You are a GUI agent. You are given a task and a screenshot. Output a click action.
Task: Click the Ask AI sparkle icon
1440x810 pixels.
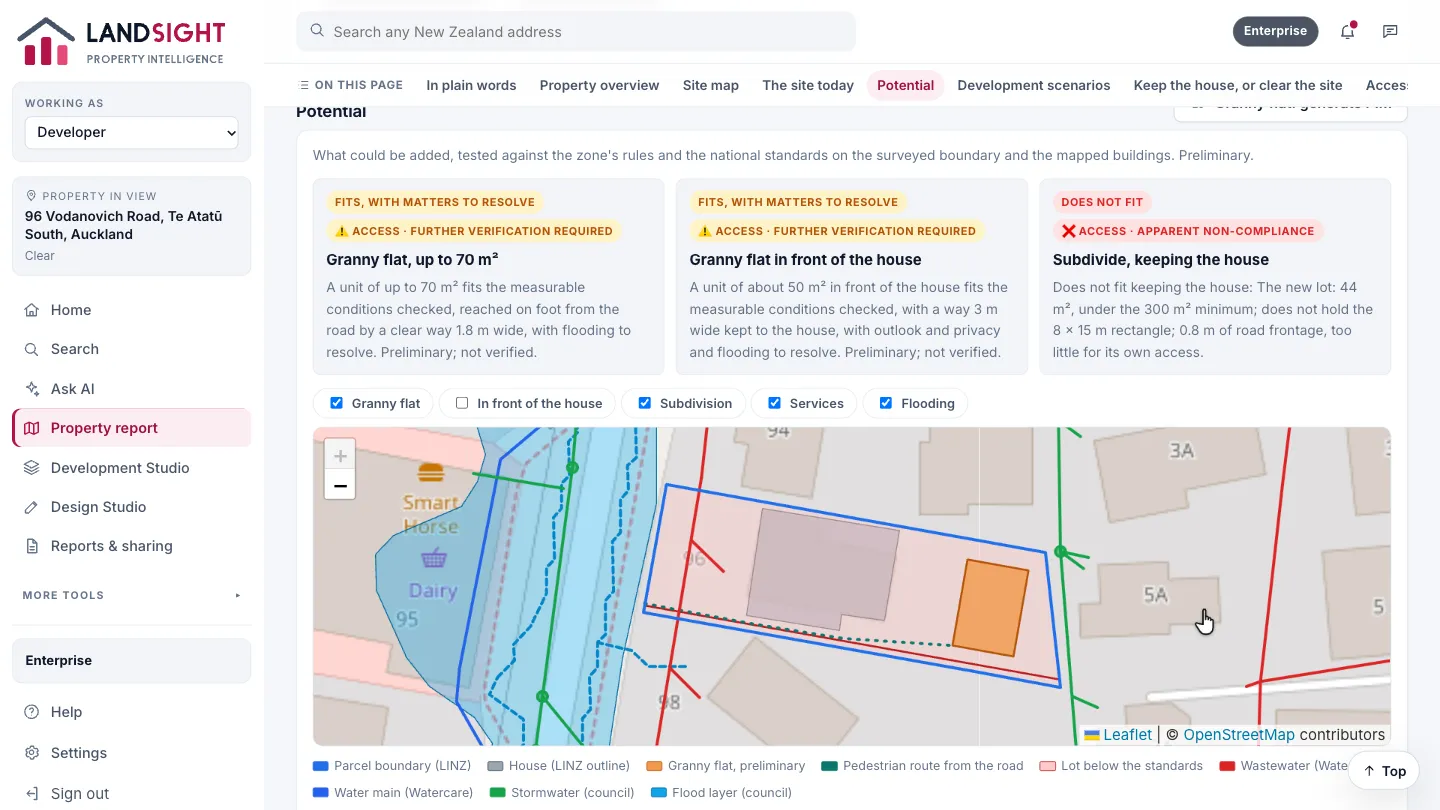click(32, 389)
